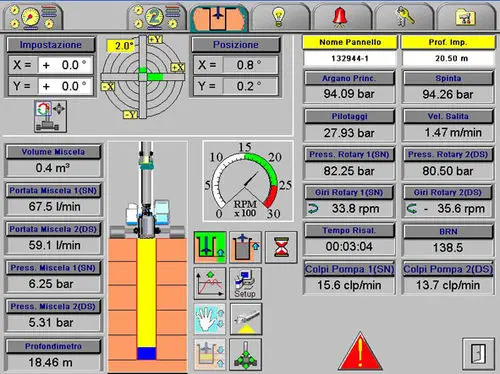Open the light bulb tab
Image resolution: width=500 pixels, height=374 pixels.
pos(279,17)
